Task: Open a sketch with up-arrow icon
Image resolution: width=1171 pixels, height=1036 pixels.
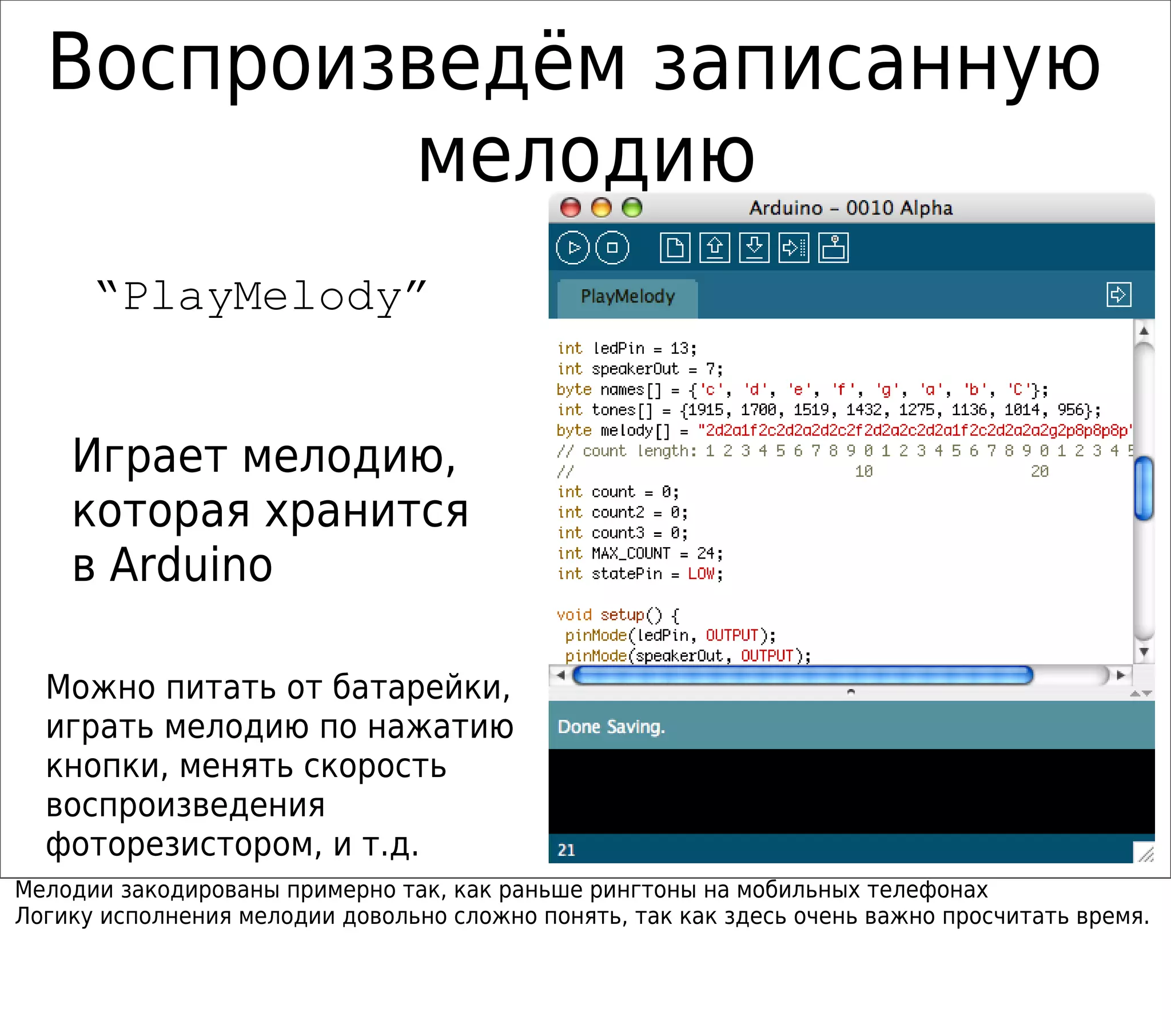Action: (x=714, y=248)
